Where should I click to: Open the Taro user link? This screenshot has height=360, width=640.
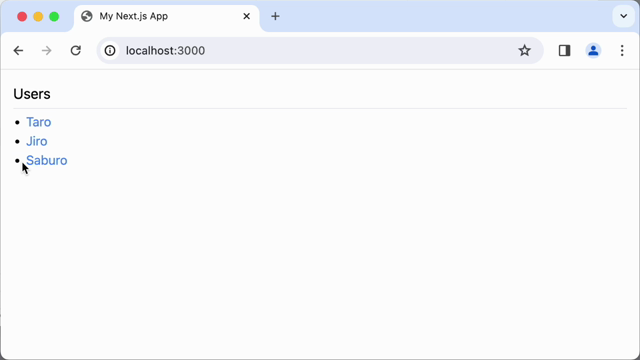pyautogui.click(x=39, y=122)
